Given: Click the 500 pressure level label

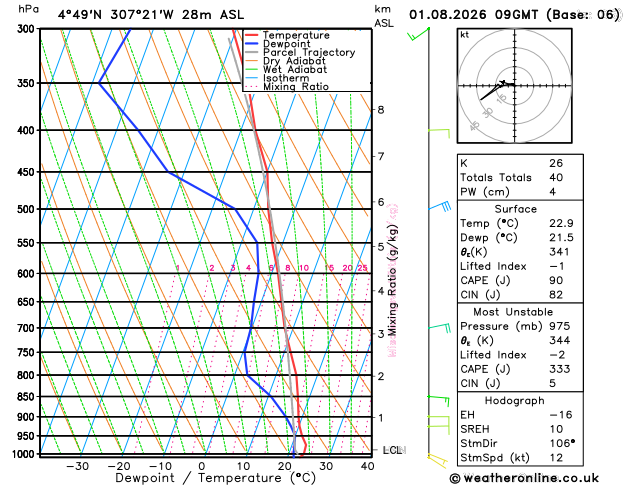Looking at the screenshot, I should [x=26, y=209].
